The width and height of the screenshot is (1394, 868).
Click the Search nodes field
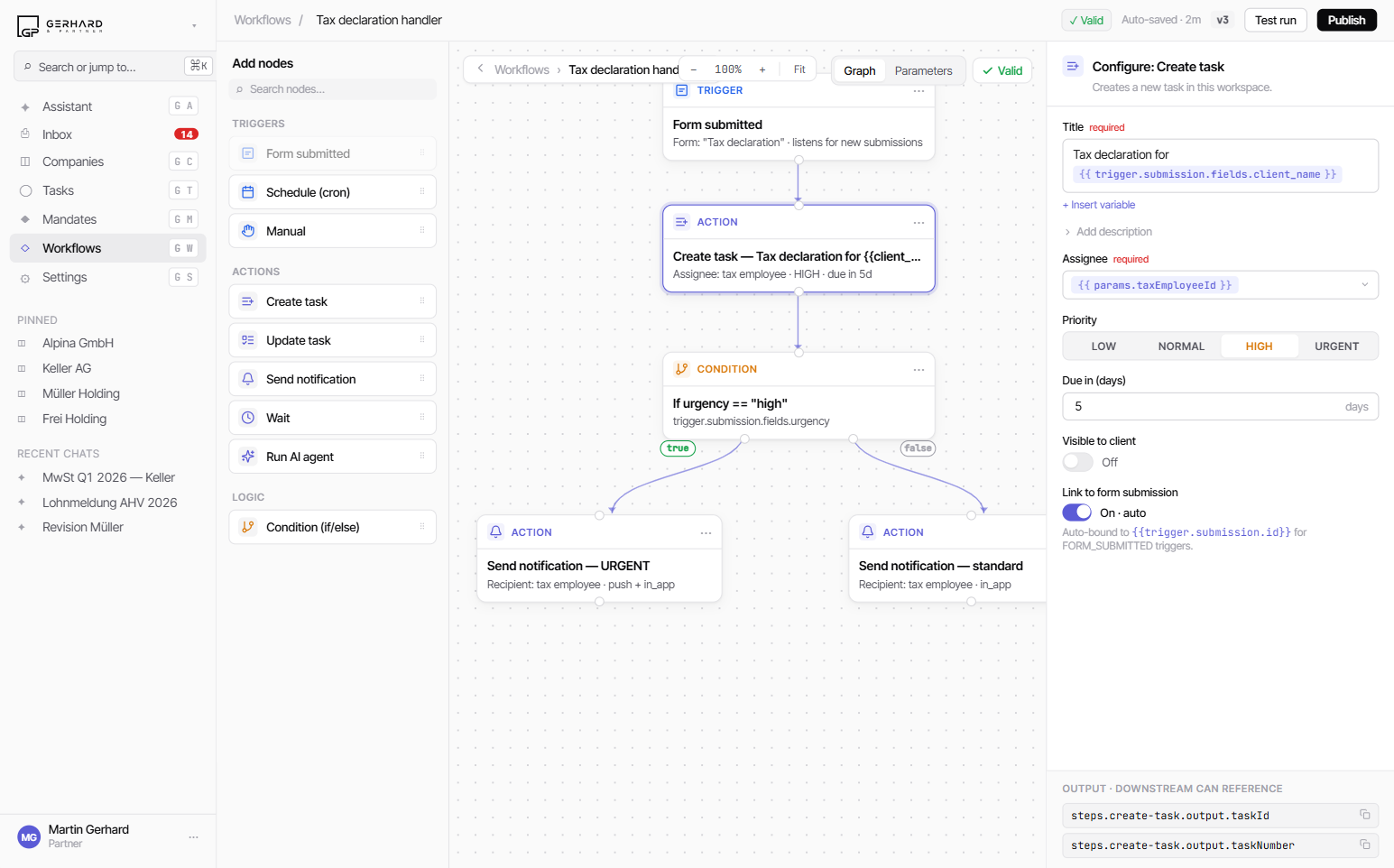tap(332, 89)
